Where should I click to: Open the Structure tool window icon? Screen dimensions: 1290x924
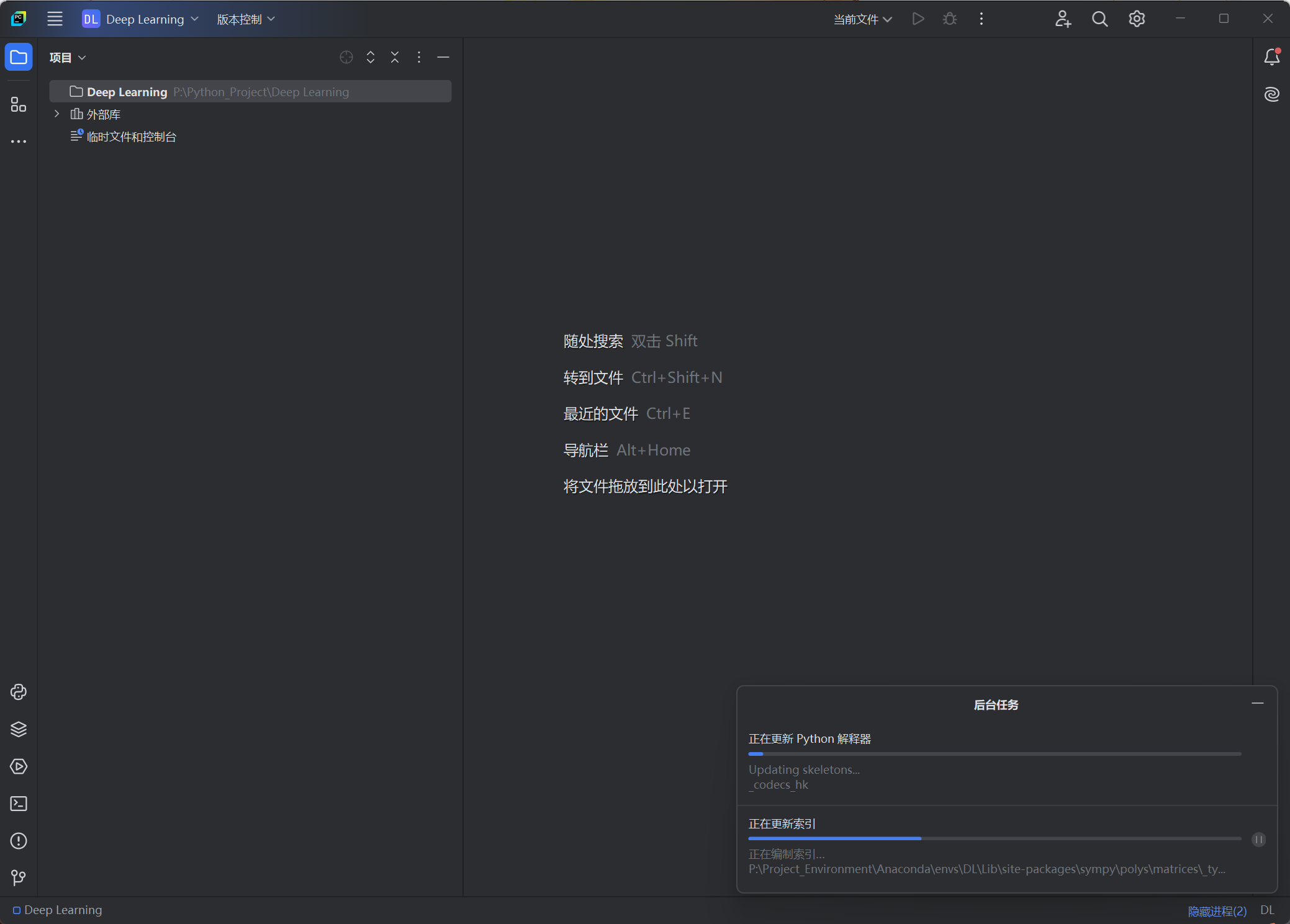pyautogui.click(x=19, y=104)
